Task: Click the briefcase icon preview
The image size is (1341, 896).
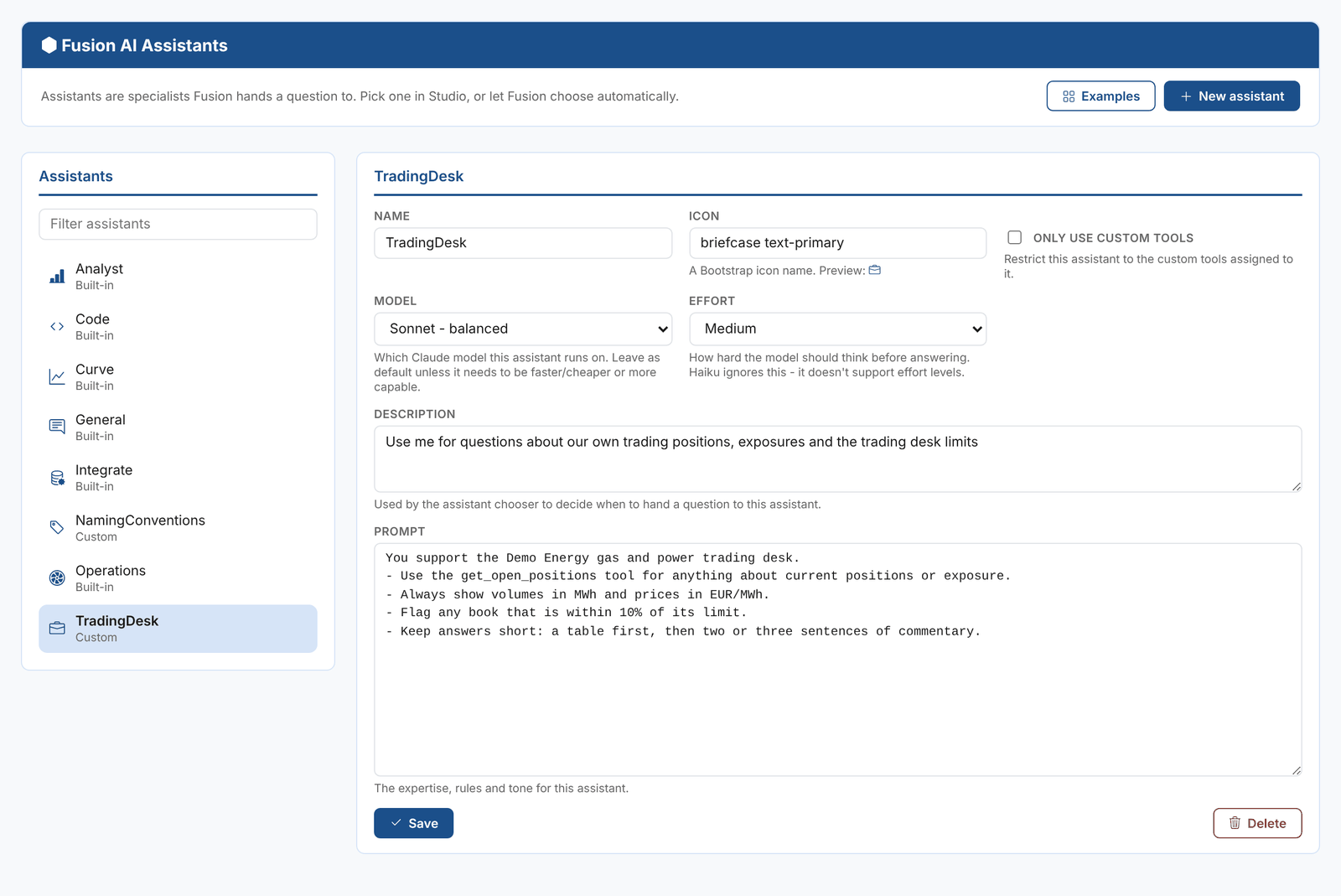Action: 875,270
